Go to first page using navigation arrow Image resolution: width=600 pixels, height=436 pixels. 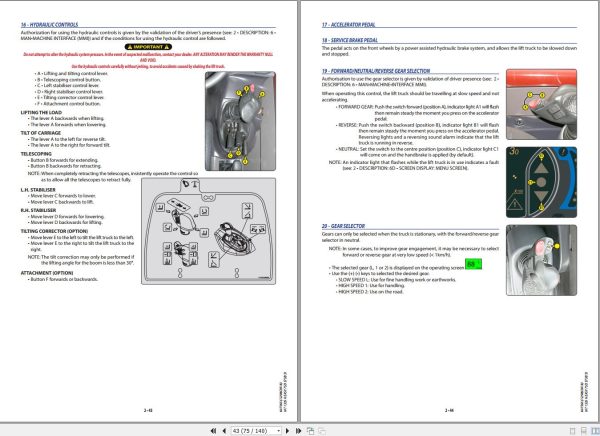(x=214, y=431)
